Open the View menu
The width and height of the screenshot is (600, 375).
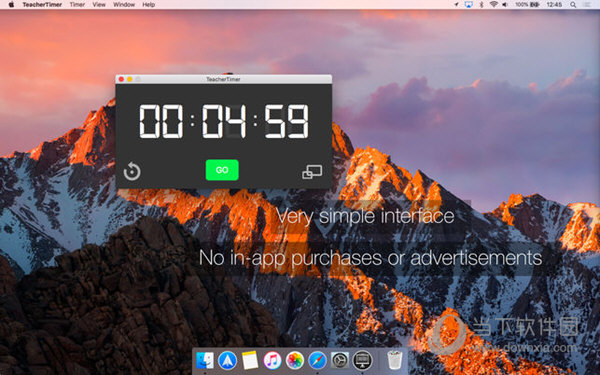[x=99, y=5]
